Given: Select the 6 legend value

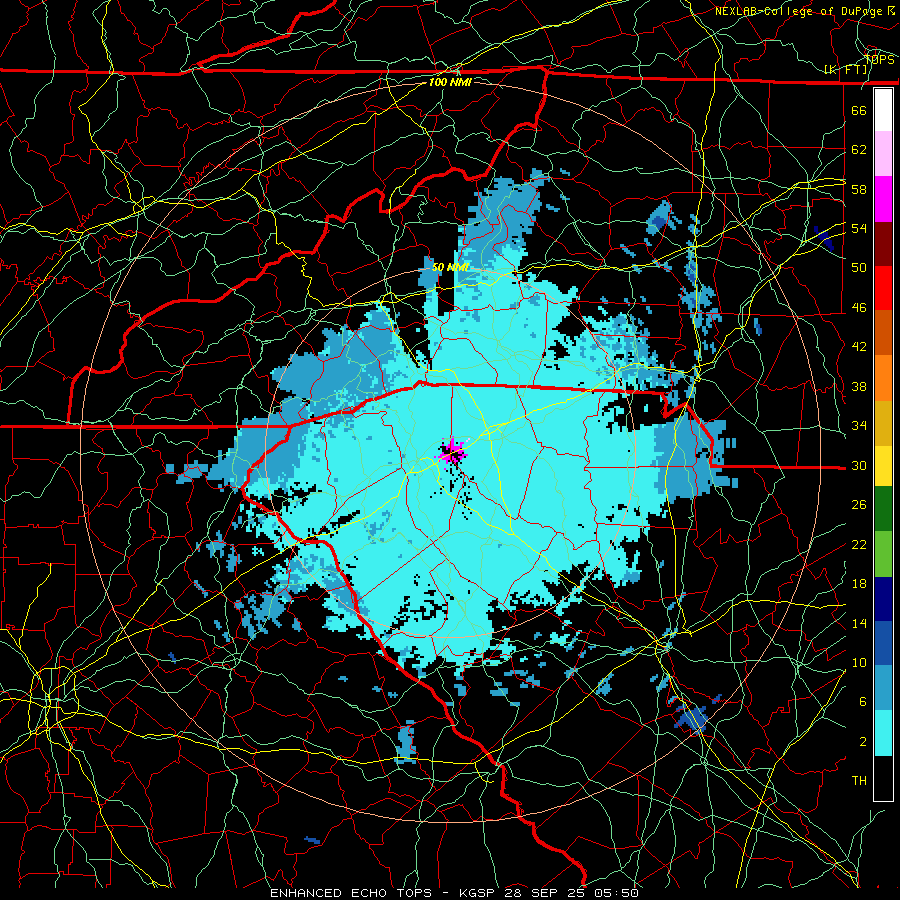Looking at the screenshot, I should tap(862, 702).
